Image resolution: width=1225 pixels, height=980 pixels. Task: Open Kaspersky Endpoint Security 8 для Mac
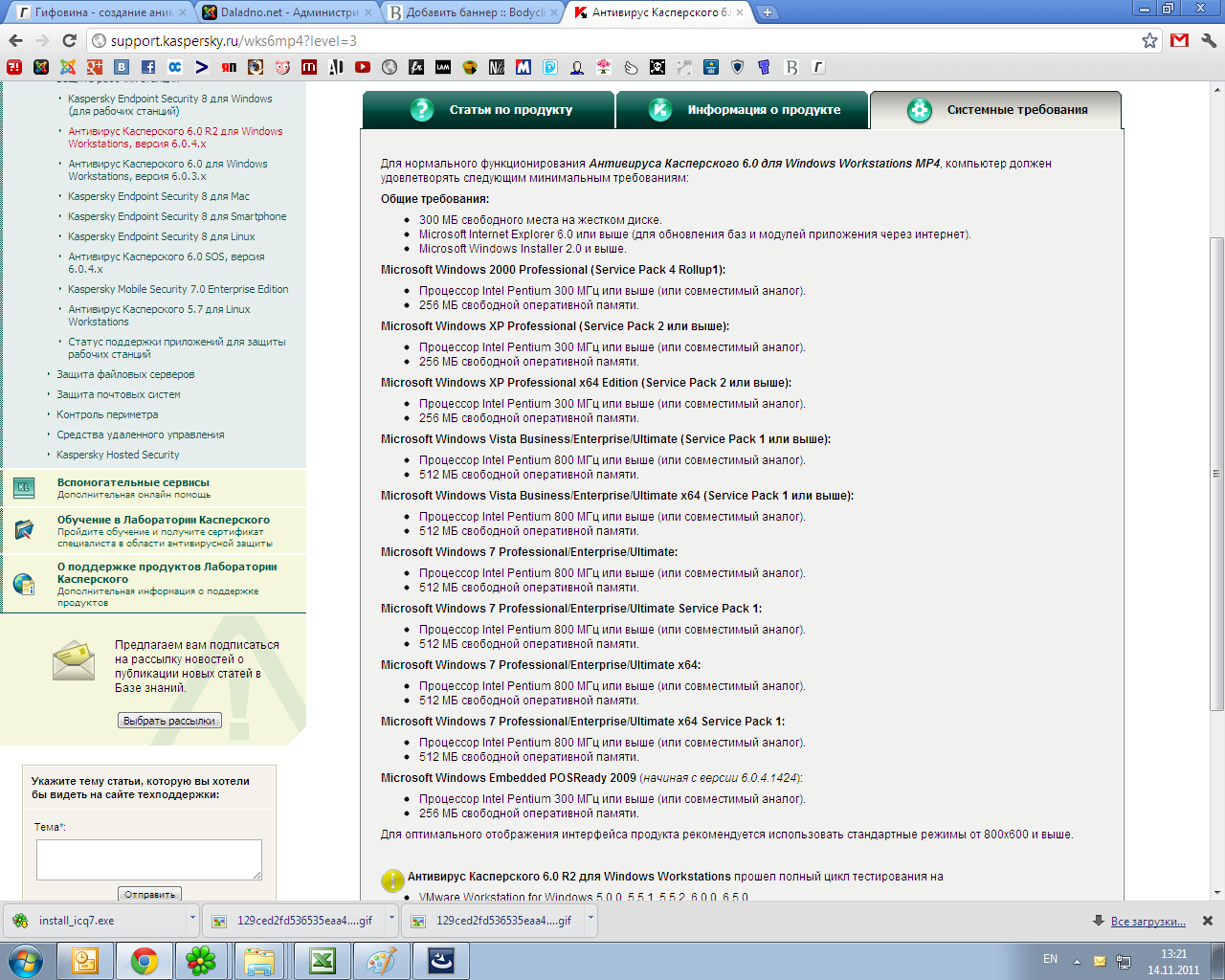point(159,196)
